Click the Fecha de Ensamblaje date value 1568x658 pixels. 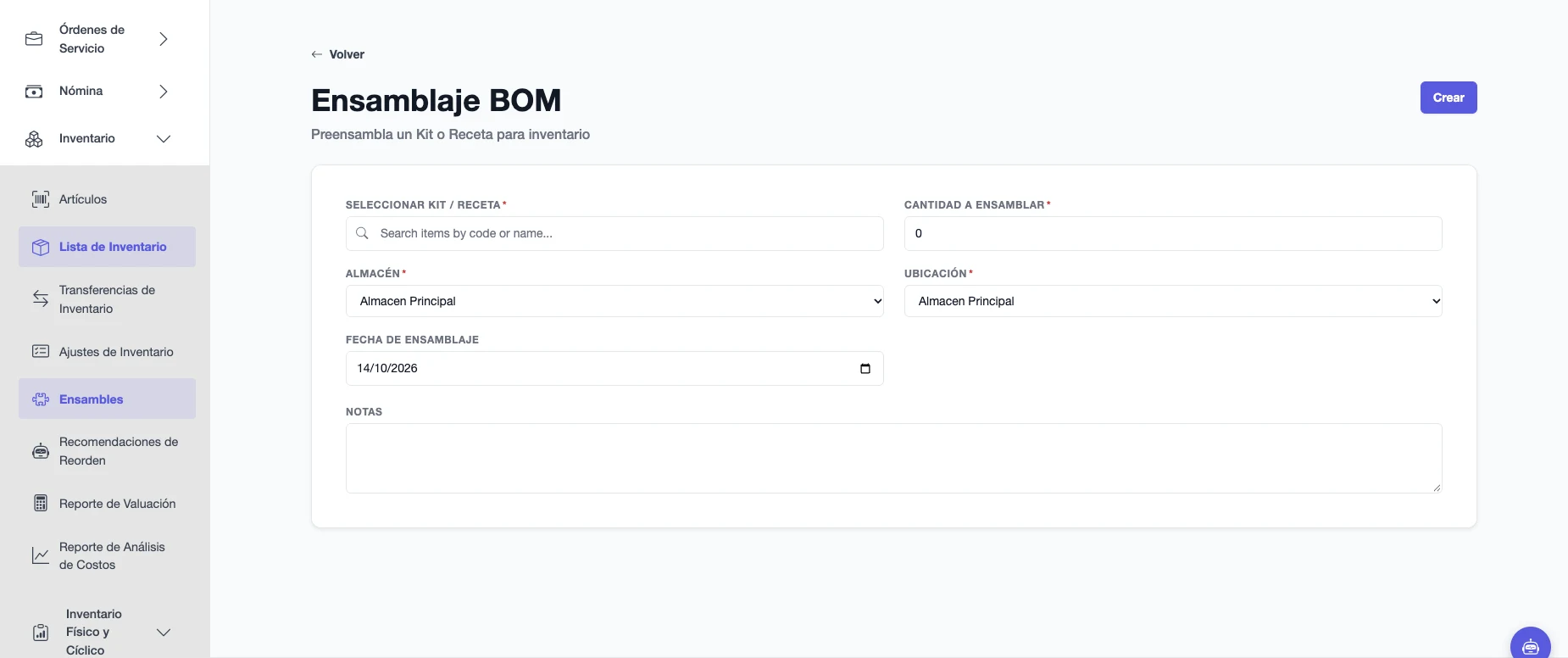point(387,368)
